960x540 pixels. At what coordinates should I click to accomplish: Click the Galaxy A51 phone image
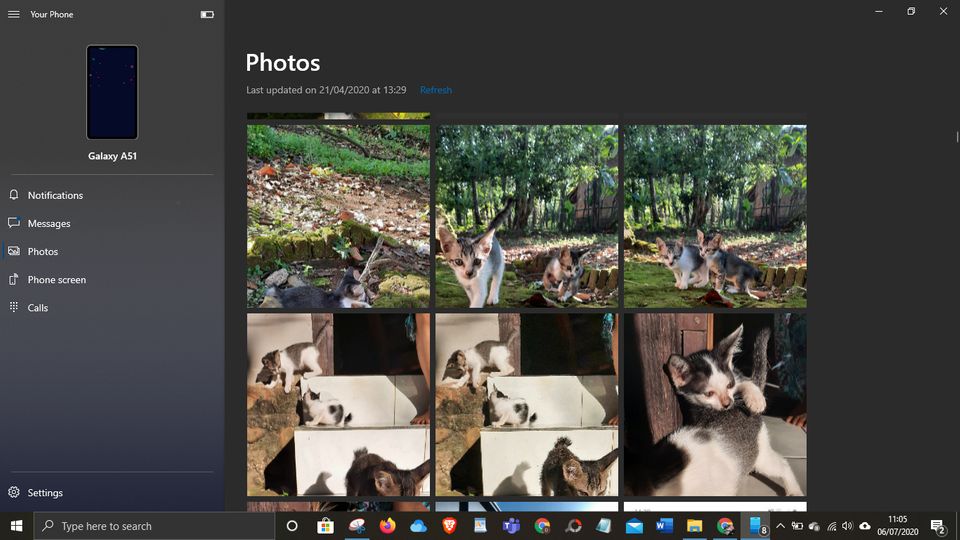(112, 92)
